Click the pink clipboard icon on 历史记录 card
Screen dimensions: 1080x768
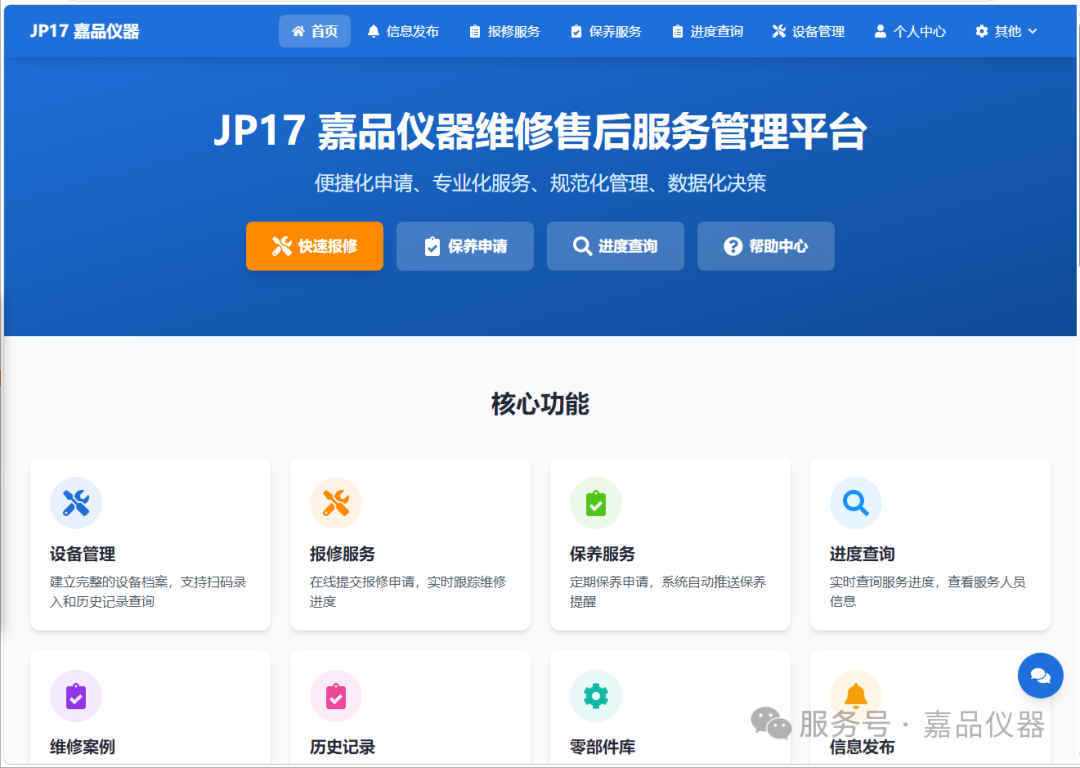(336, 696)
